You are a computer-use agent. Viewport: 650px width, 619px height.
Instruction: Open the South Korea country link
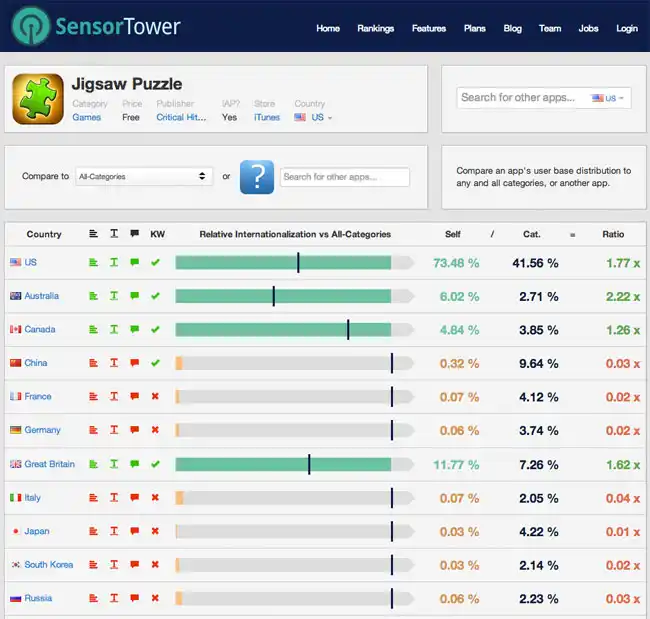tap(49, 565)
